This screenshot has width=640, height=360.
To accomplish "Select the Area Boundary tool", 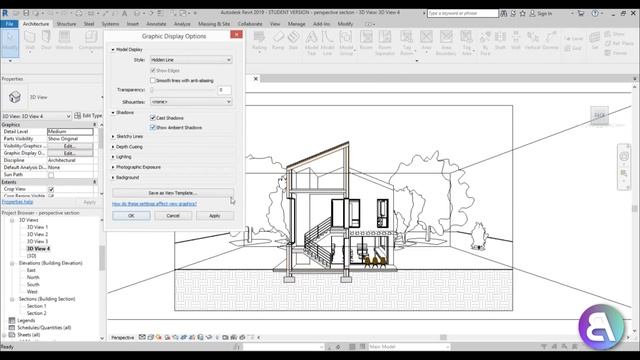I will (446, 42).
